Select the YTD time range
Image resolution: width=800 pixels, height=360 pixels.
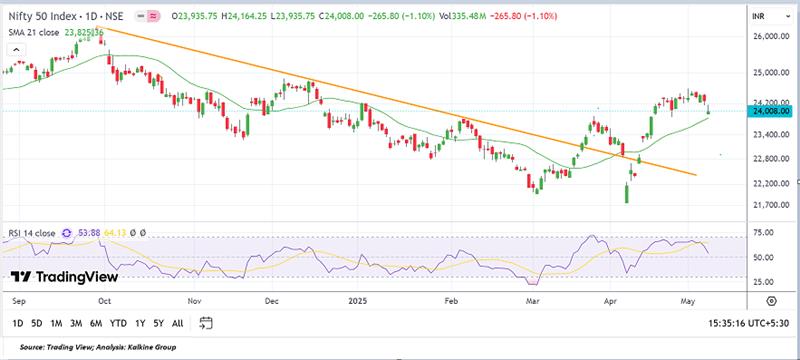118,323
